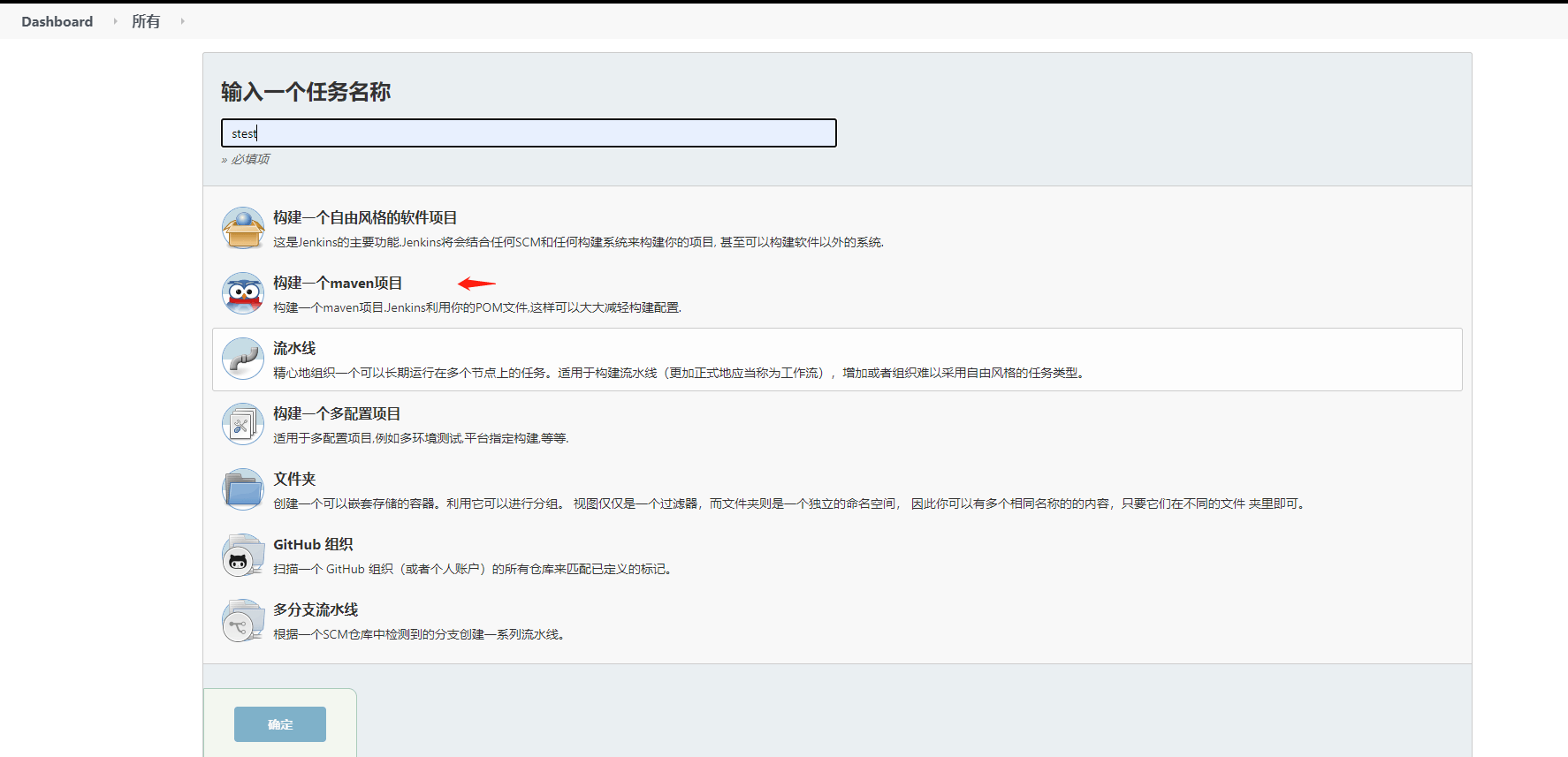Click the folder (文件夹) icon
Screen dimensions: 1568x757
click(243, 489)
